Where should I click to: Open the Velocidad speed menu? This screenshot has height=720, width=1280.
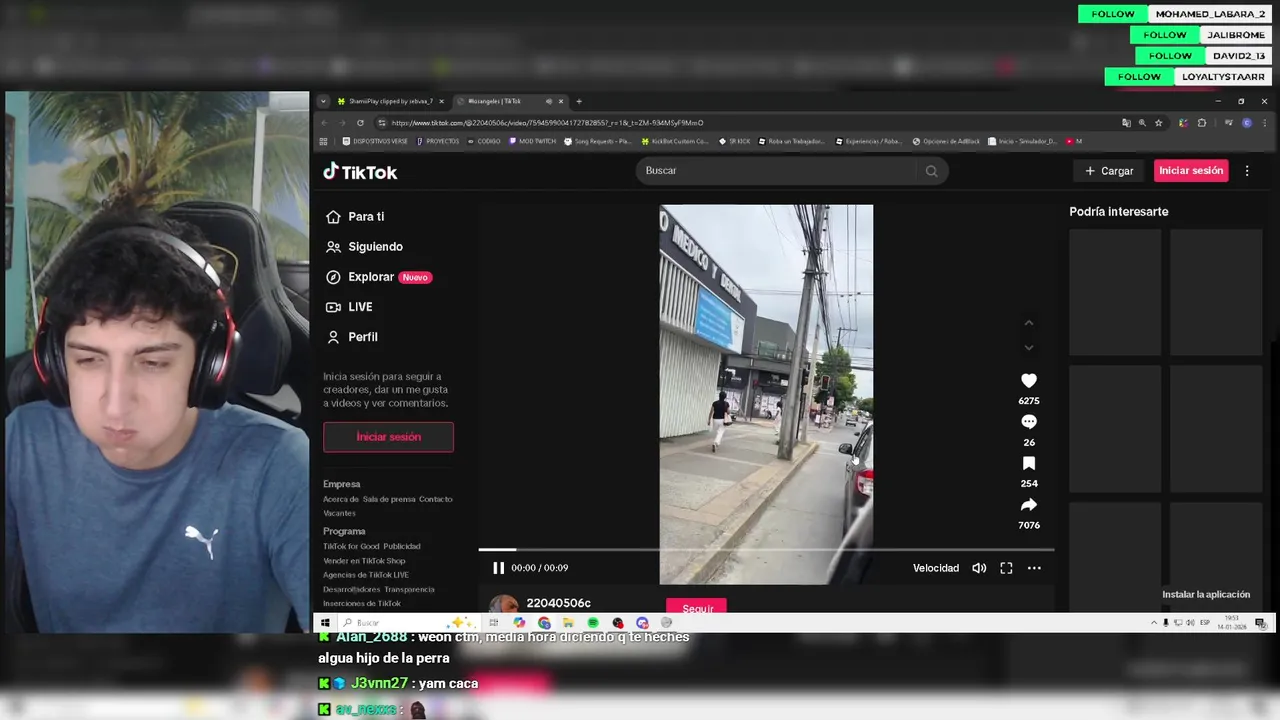(x=935, y=568)
